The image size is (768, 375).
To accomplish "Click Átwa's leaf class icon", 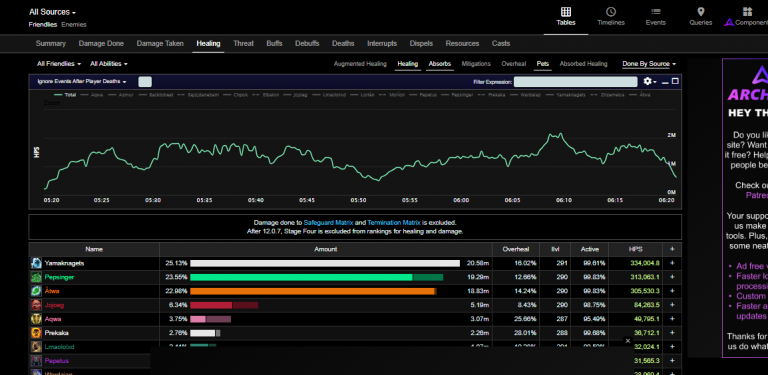I will pyautogui.click(x=36, y=291).
